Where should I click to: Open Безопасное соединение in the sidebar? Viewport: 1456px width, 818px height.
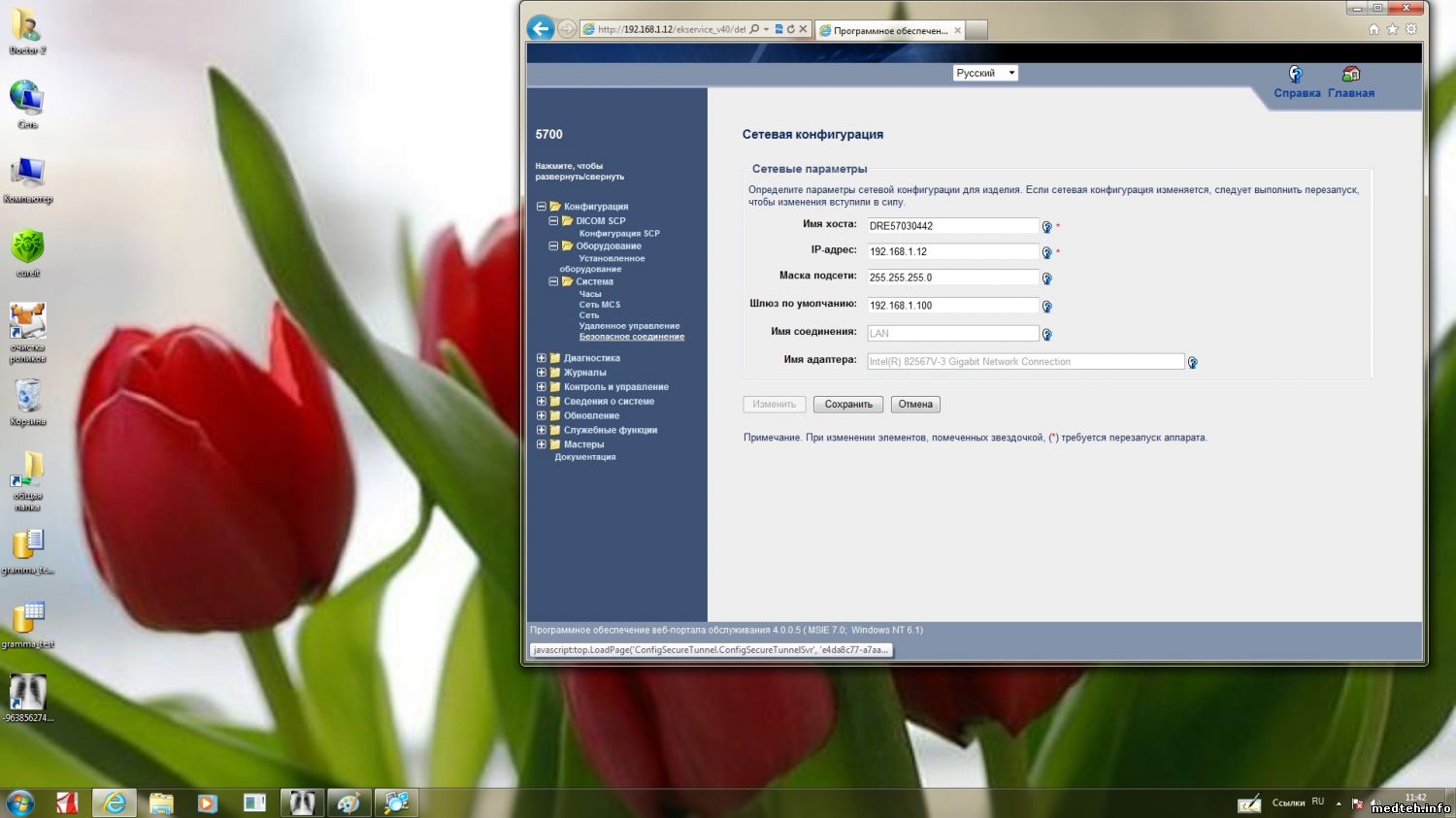[x=631, y=337]
